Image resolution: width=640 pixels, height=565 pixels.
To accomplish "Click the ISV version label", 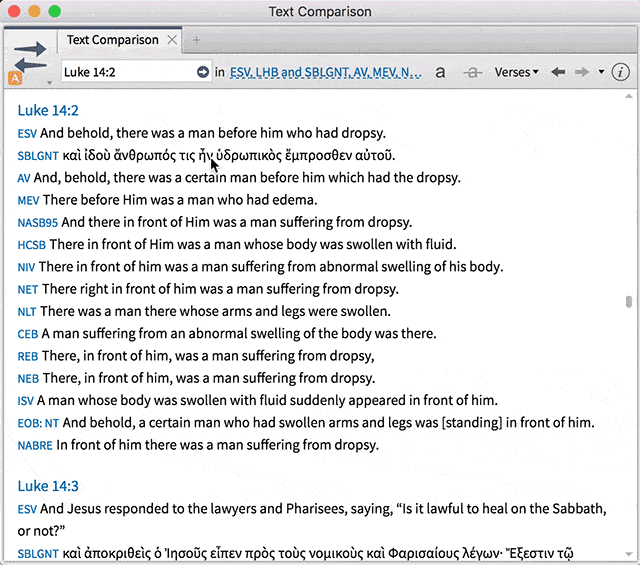I will [25, 401].
